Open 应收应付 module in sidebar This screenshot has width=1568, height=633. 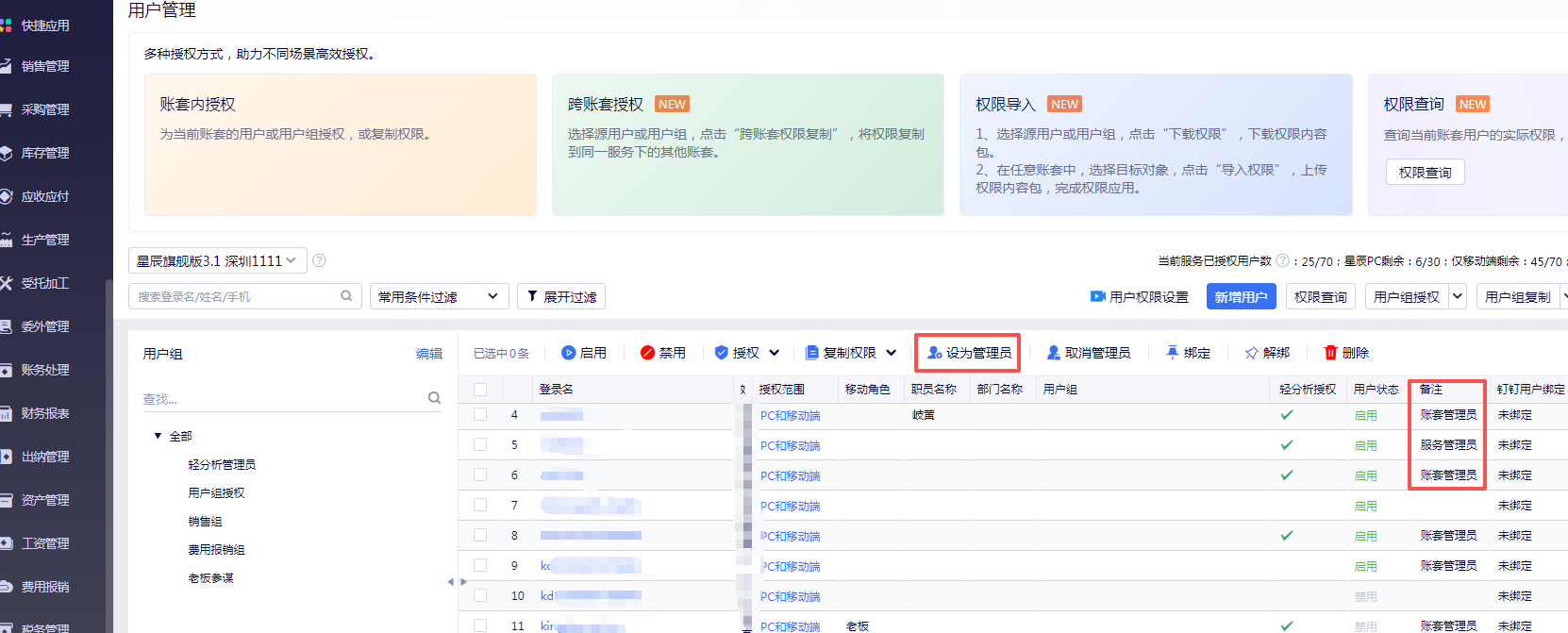tap(45, 196)
